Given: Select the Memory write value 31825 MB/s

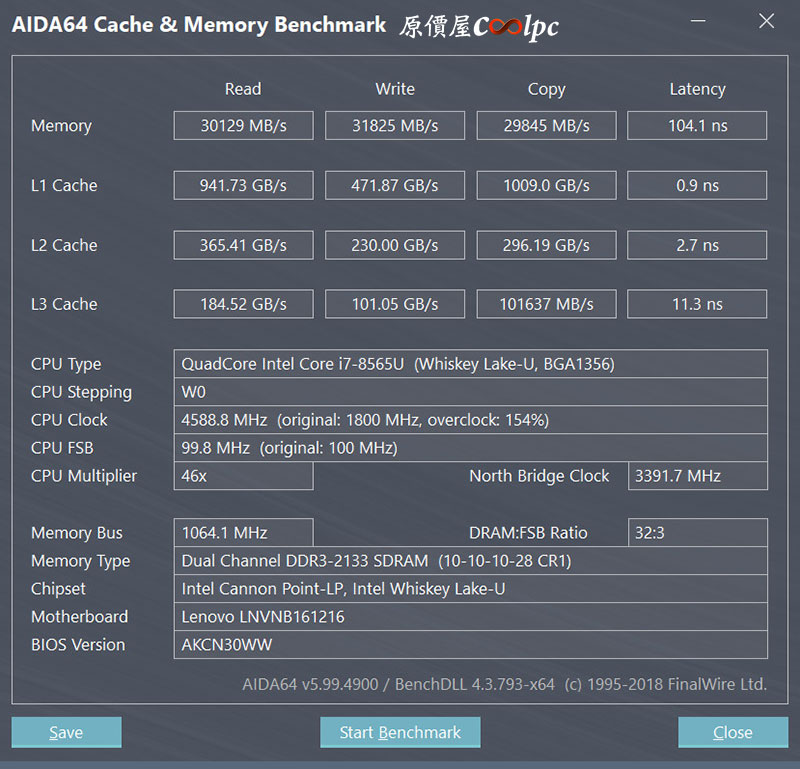Looking at the screenshot, I should [x=395, y=126].
